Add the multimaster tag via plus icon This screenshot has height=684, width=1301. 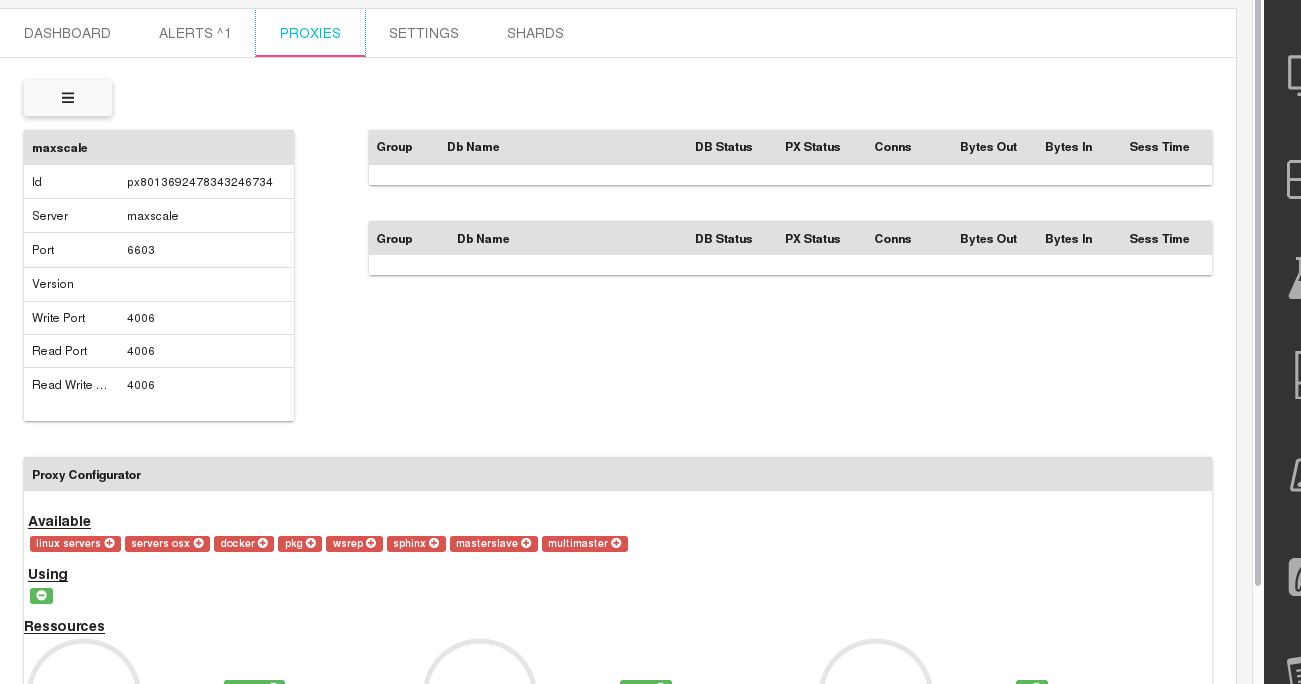pos(617,544)
